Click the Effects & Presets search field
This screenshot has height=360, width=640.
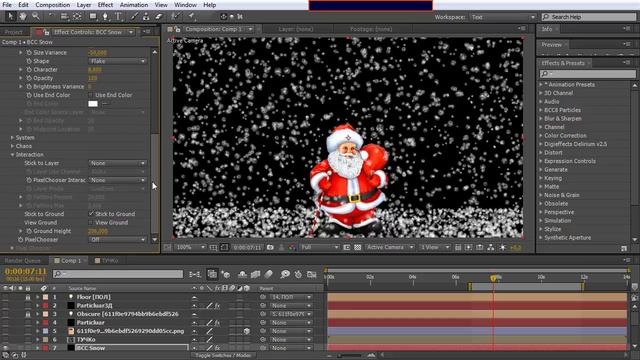pyautogui.click(x=588, y=74)
